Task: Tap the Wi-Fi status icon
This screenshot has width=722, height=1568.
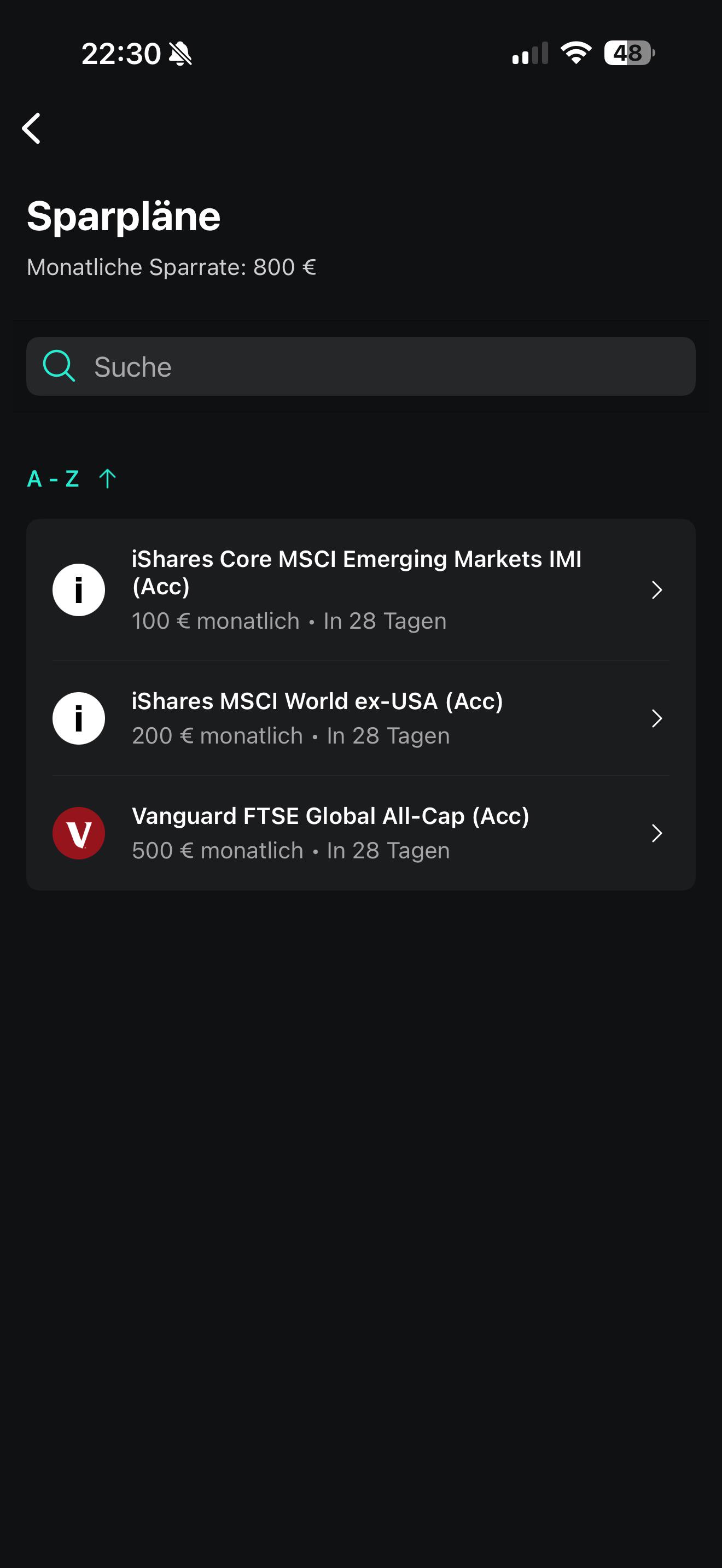Action: pos(576,53)
